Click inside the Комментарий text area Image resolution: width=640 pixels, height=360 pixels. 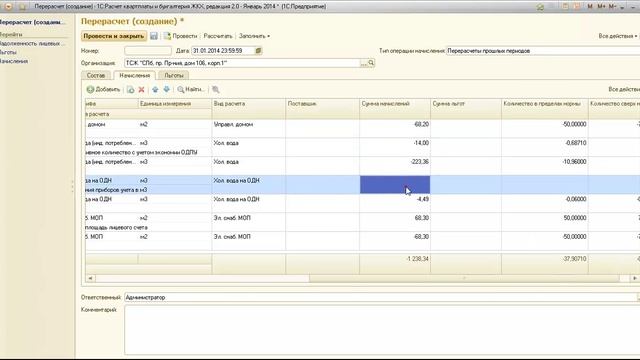point(382,330)
